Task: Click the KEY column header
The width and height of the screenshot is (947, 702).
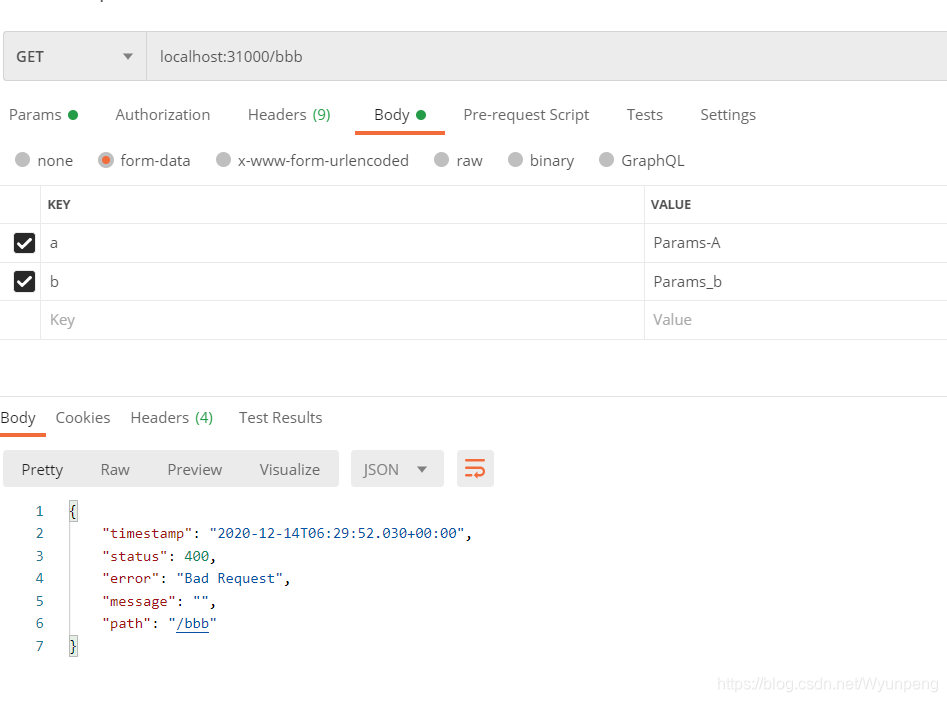Action: (x=59, y=205)
